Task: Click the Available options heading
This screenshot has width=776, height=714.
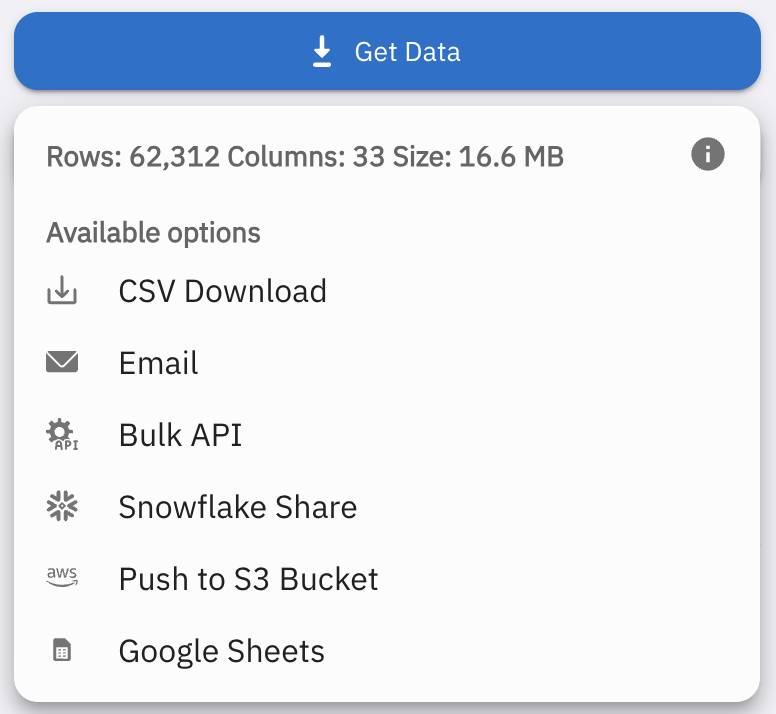Action: tap(153, 233)
